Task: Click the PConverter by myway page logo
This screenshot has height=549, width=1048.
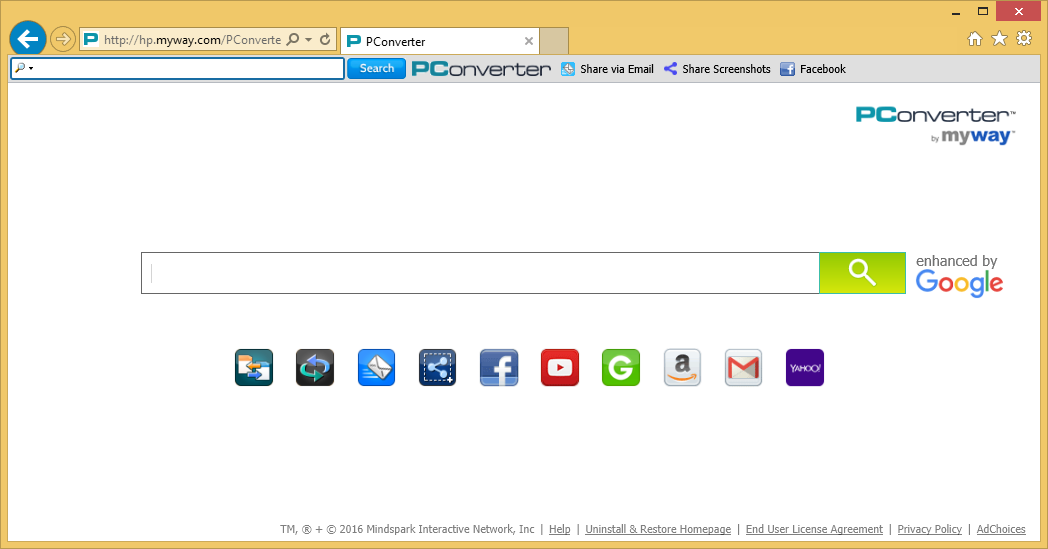Action: pyautogui.click(x=936, y=125)
